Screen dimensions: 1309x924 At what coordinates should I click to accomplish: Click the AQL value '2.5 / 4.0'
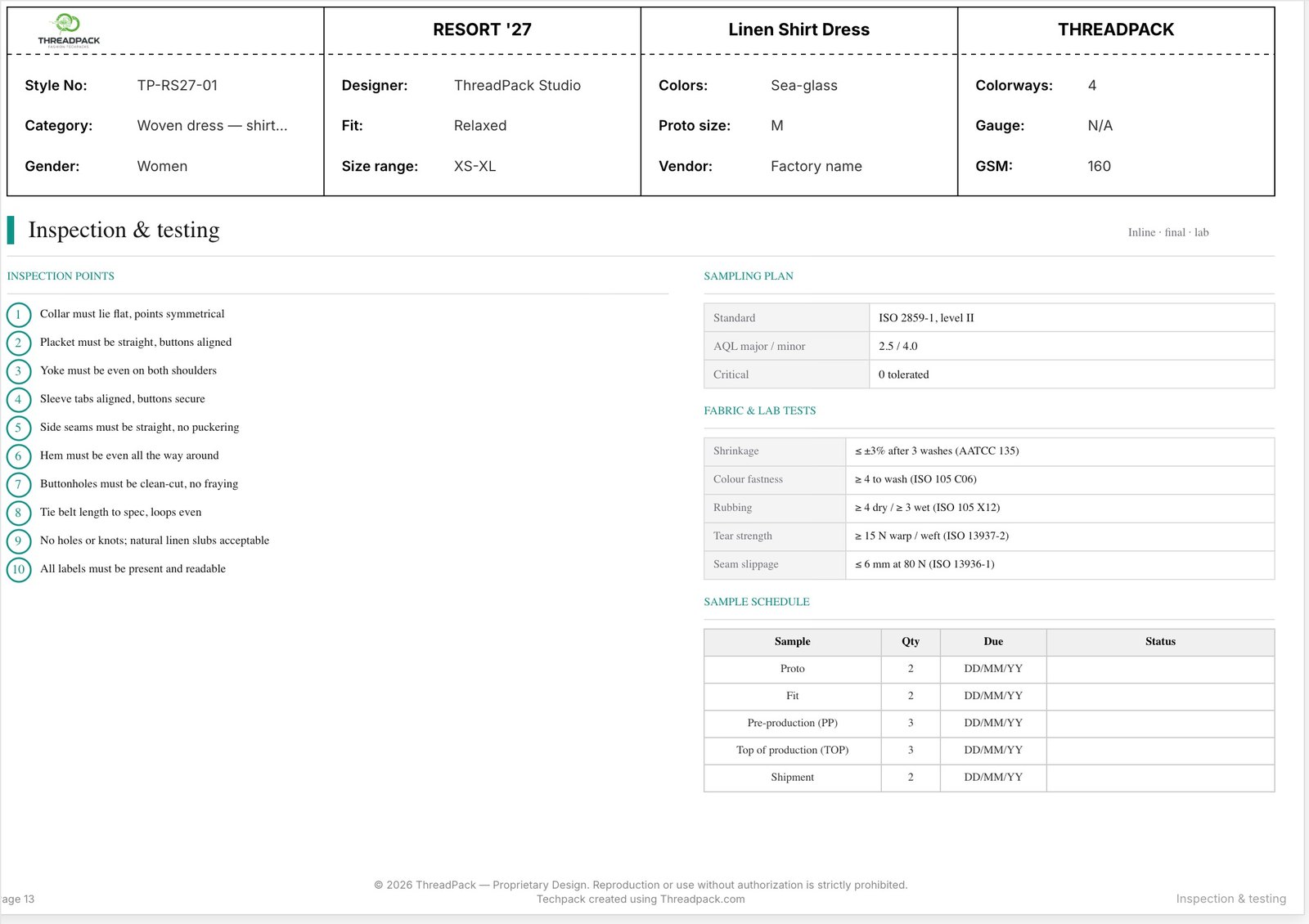coord(898,346)
